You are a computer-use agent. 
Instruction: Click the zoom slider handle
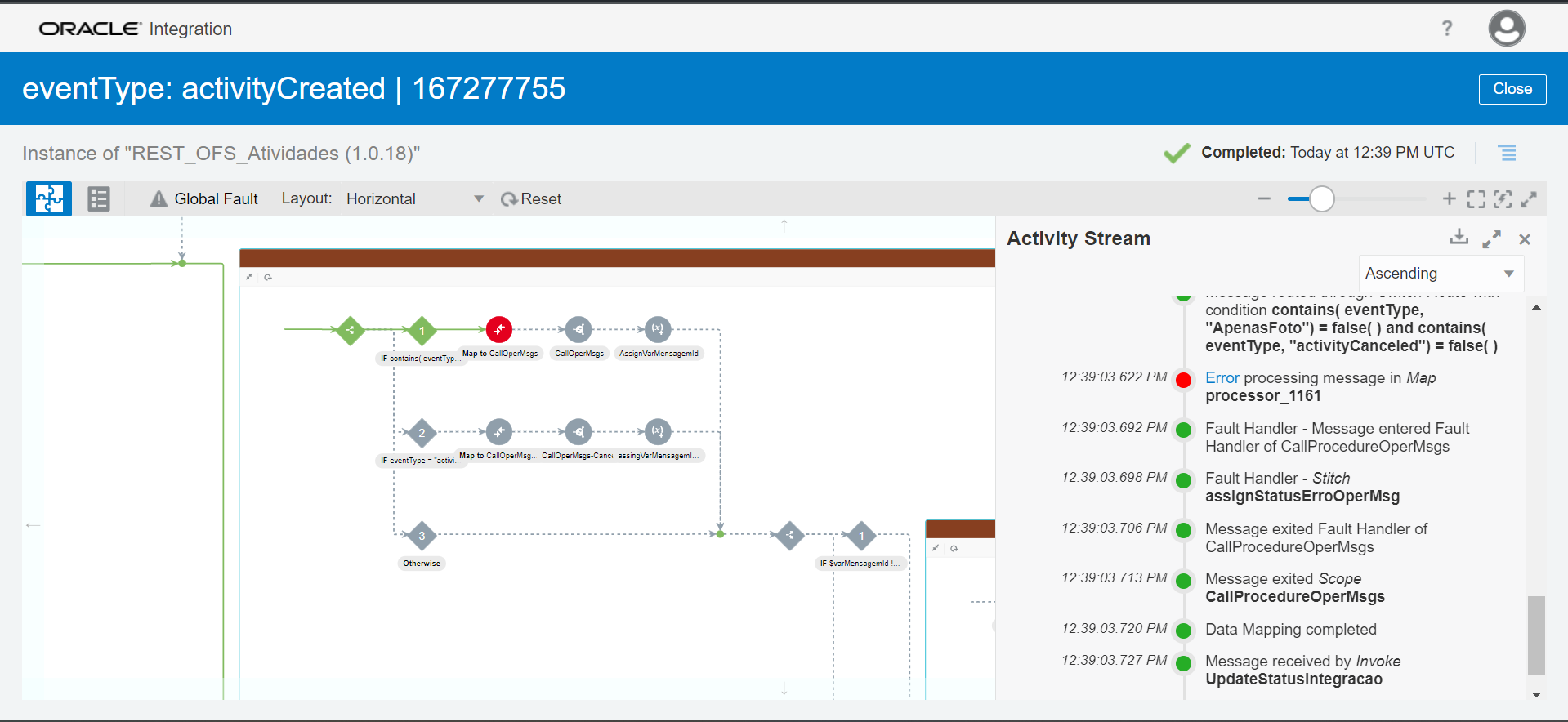coord(1321,198)
